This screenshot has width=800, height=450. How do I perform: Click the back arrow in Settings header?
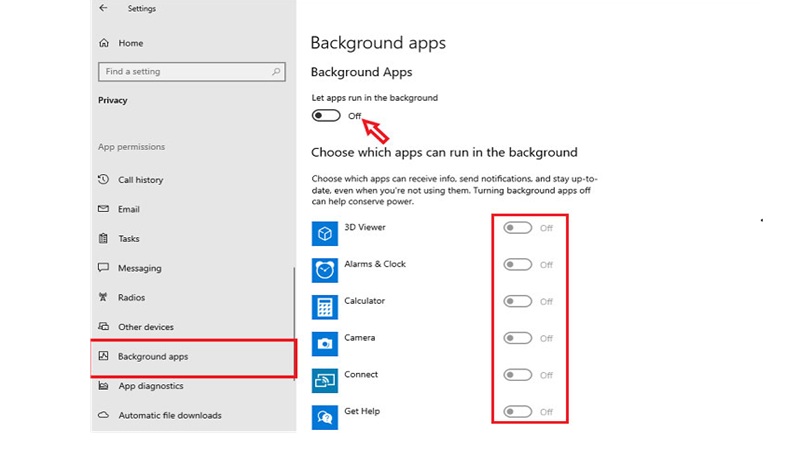104,9
